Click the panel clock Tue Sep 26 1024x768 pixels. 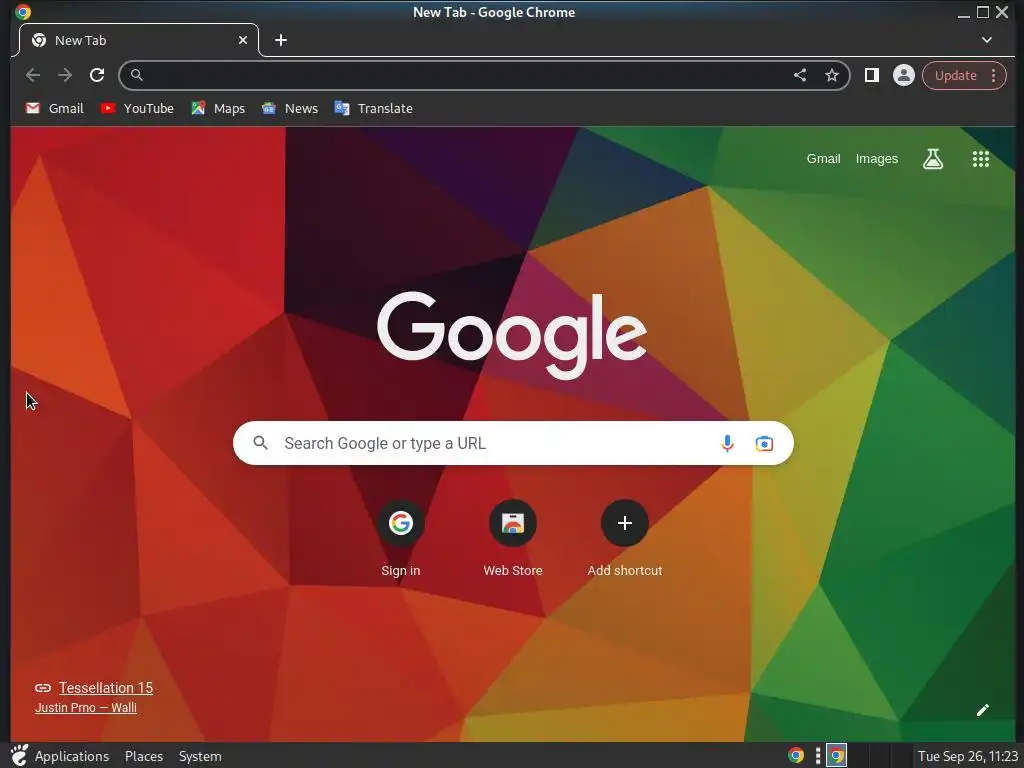[x=967, y=756]
